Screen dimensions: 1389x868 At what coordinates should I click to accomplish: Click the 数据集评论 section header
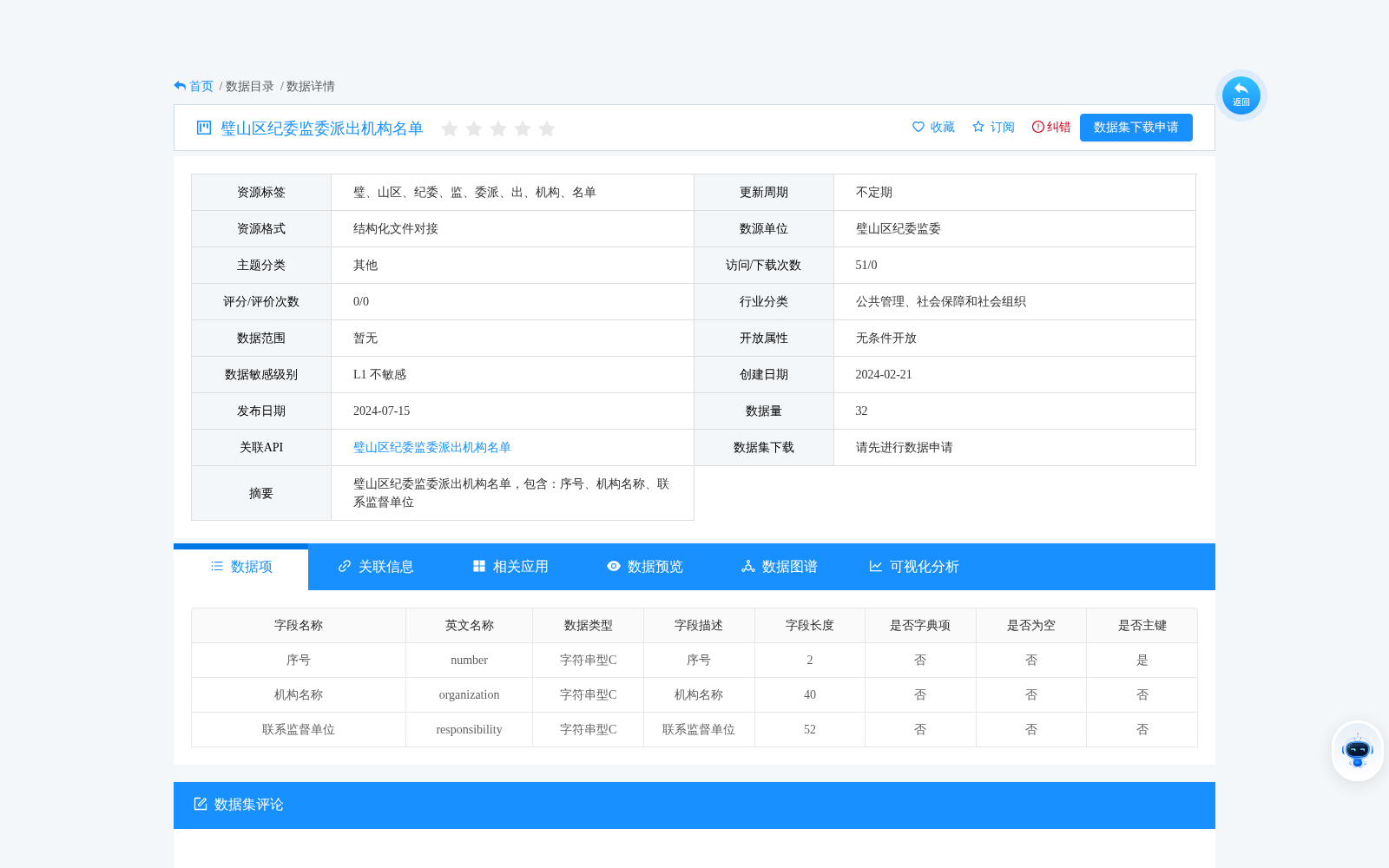pyautogui.click(x=694, y=805)
